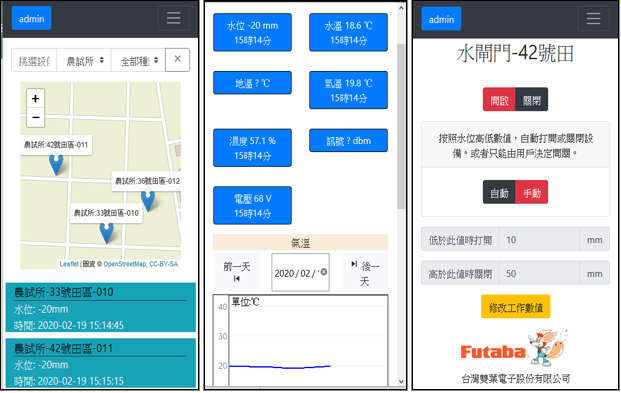Click admin button in water gate panel

click(441, 19)
